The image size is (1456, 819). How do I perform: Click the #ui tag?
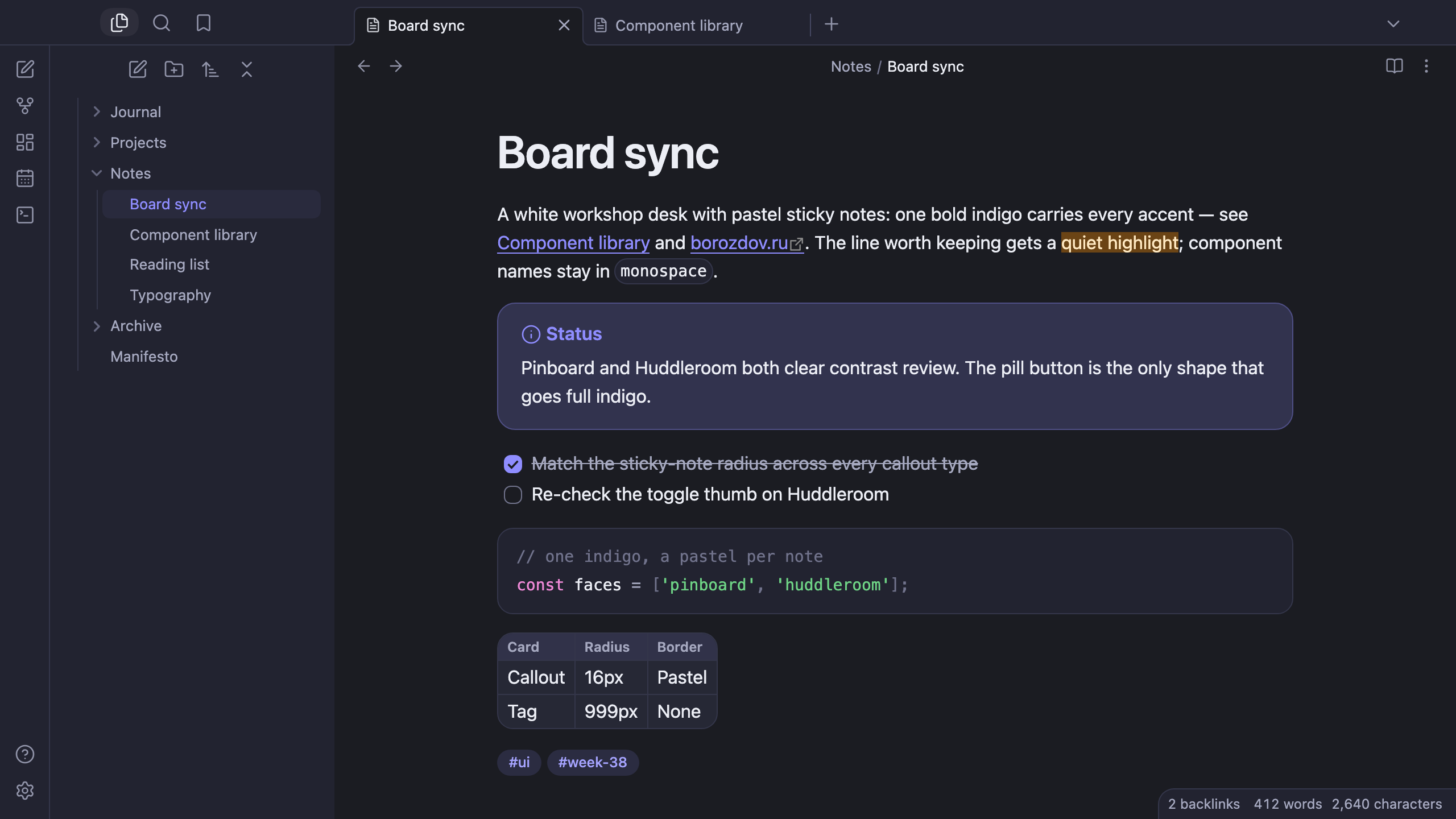[x=519, y=762]
